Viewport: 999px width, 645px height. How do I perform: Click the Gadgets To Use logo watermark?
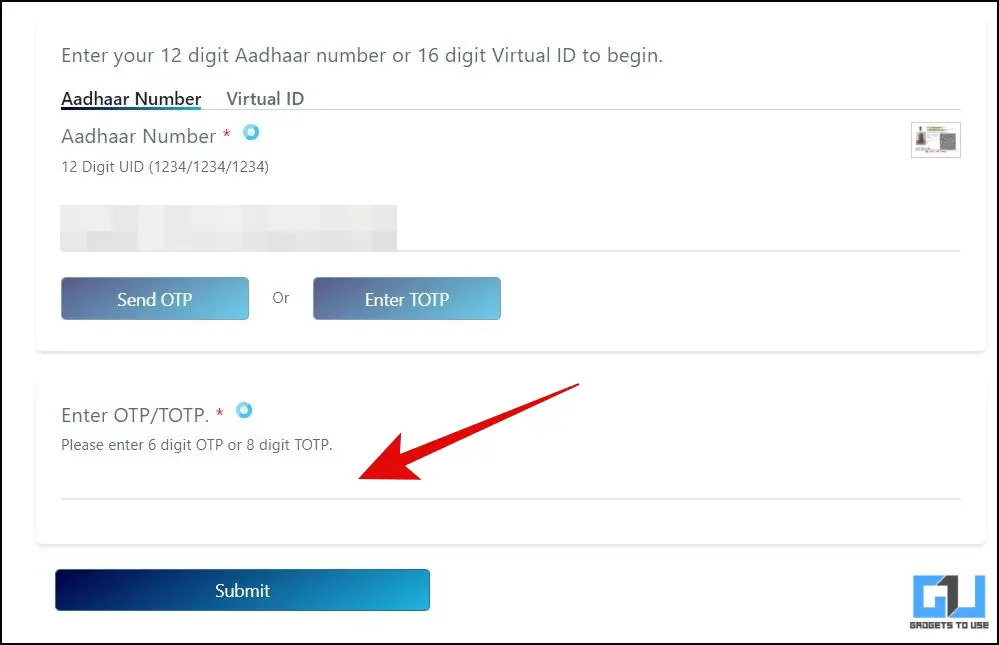[949, 602]
